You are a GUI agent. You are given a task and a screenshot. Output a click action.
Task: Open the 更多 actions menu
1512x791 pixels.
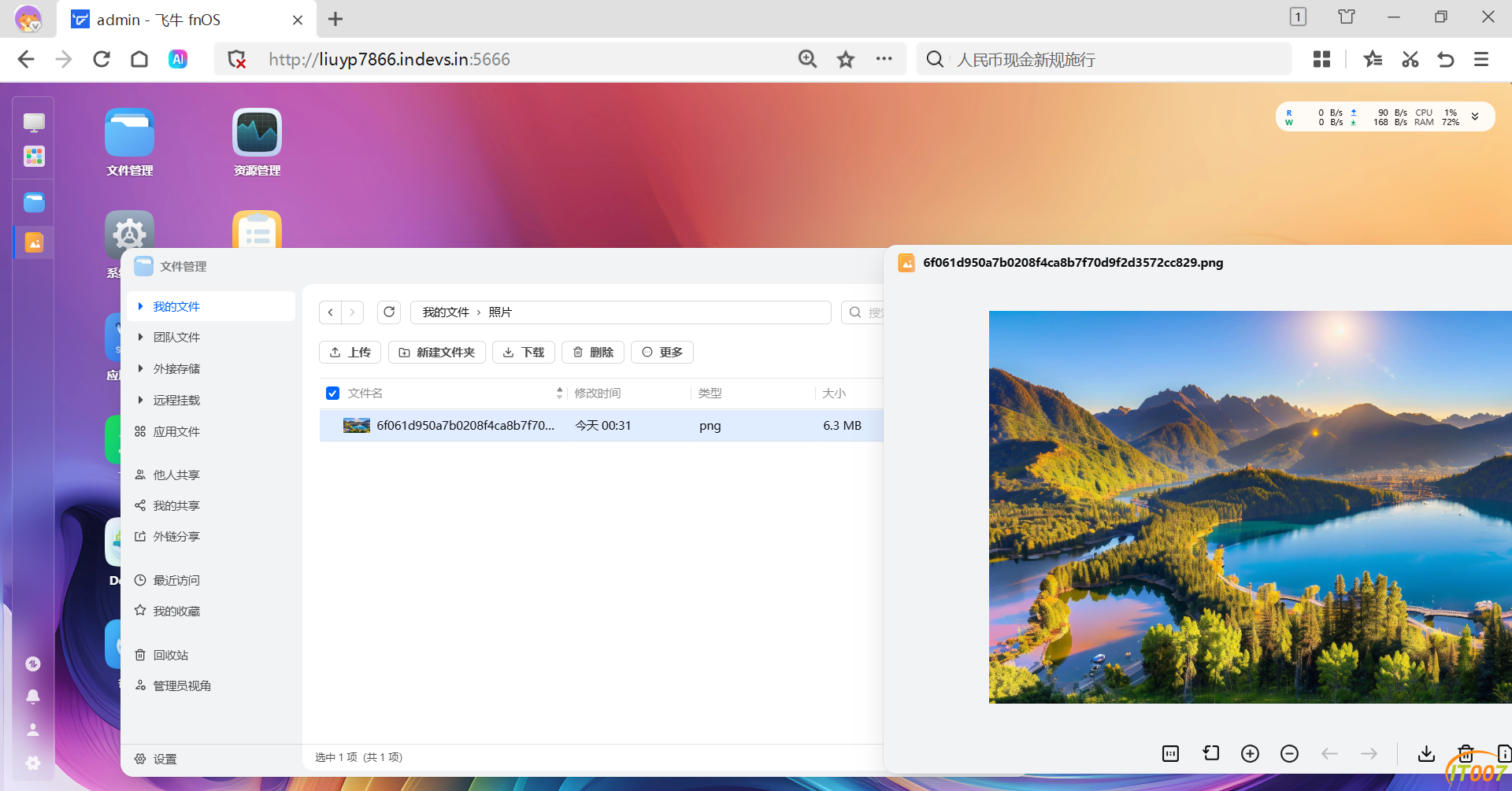point(662,353)
